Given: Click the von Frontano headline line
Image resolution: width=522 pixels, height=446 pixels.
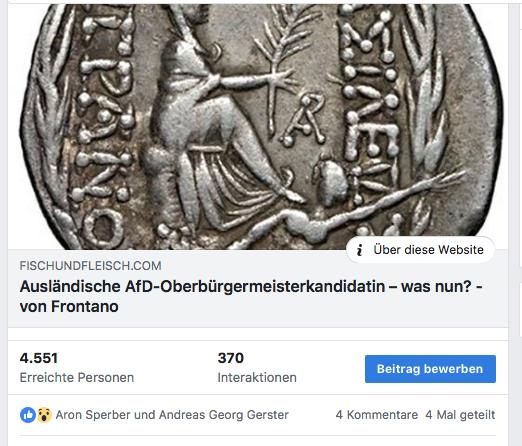Looking at the screenshot, I should tap(69, 307).
